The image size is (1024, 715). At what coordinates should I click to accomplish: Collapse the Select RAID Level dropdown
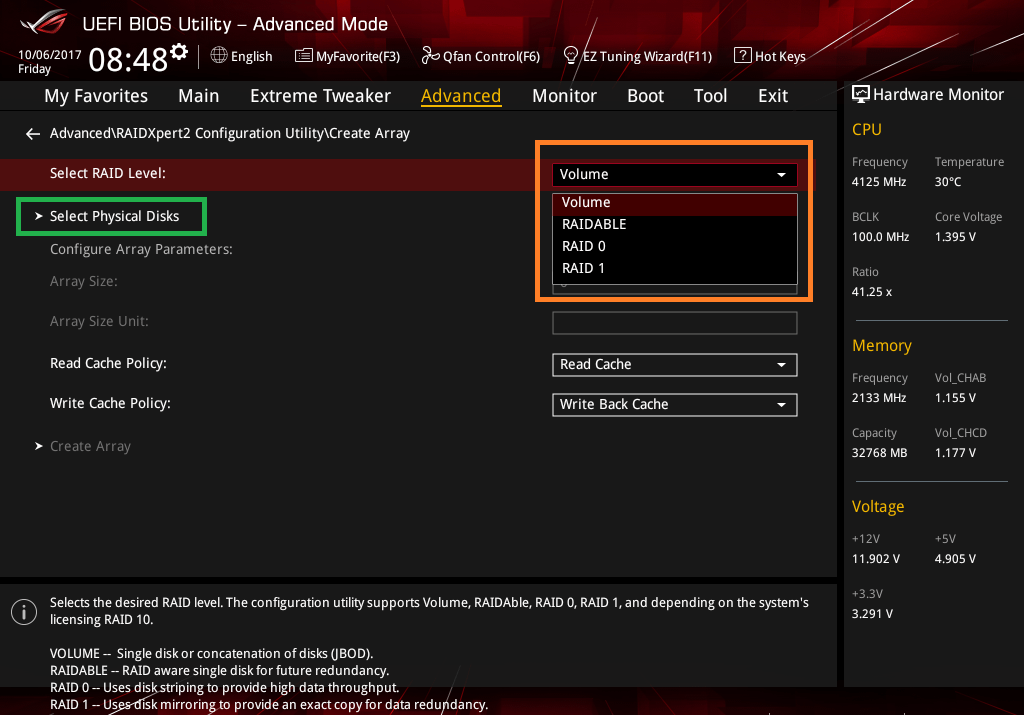(675, 174)
